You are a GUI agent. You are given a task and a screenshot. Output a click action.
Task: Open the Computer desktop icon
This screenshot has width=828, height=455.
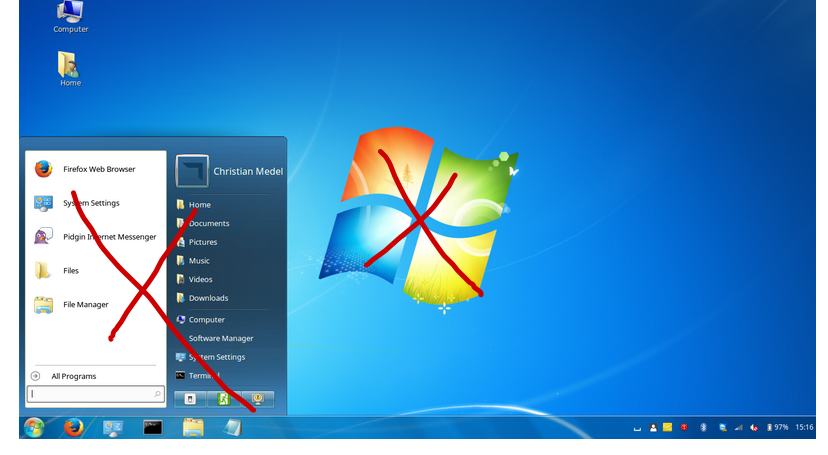point(70,17)
